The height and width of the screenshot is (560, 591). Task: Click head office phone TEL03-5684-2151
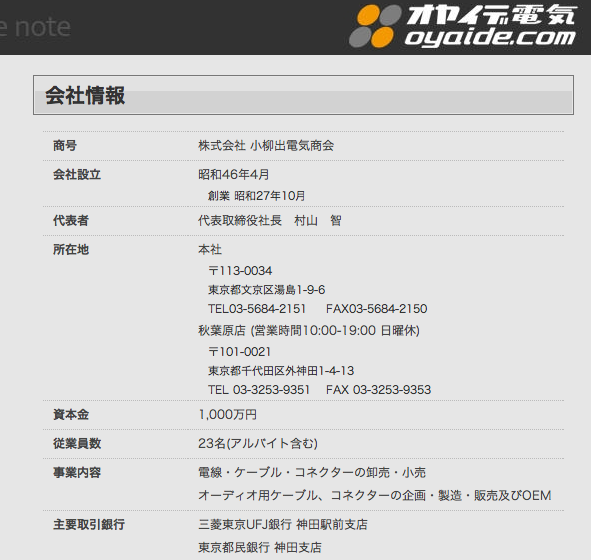coord(257,309)
